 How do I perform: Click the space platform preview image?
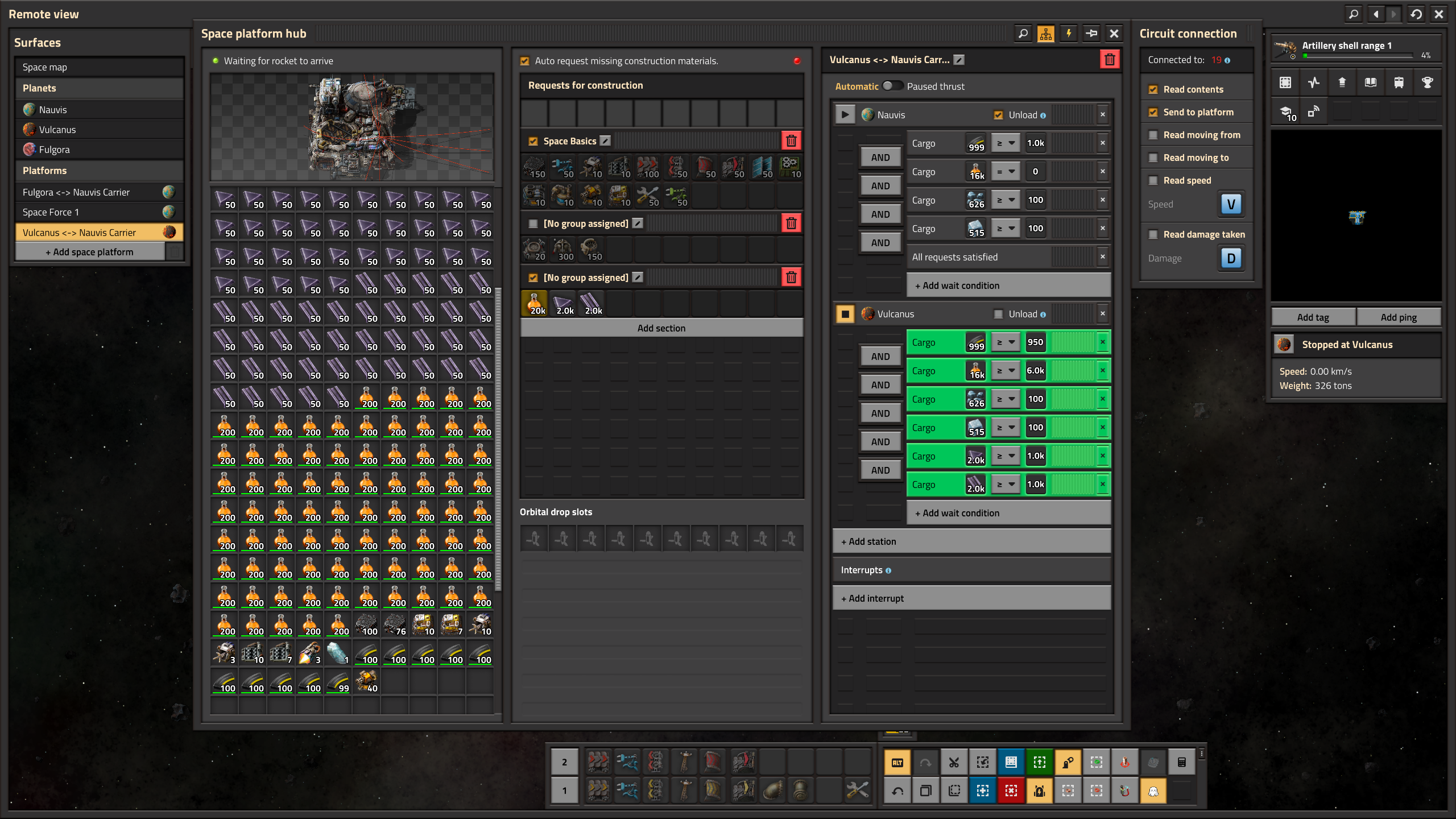352,127
